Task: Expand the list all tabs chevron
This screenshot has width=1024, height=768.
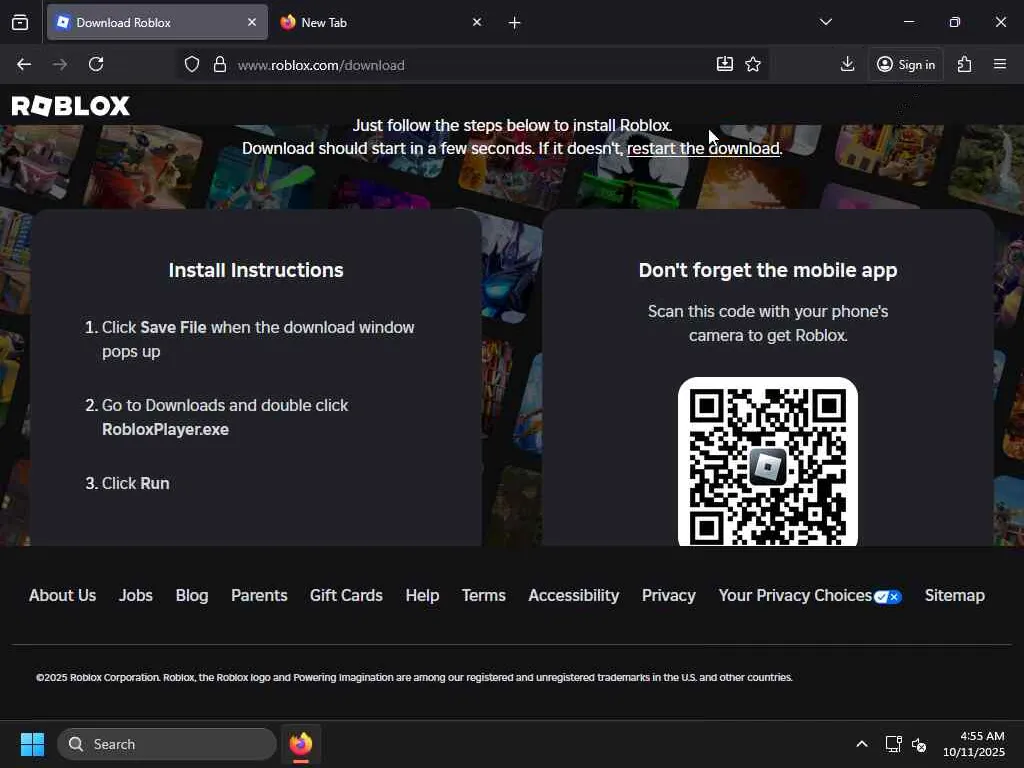Action: [x=825, y=22]
